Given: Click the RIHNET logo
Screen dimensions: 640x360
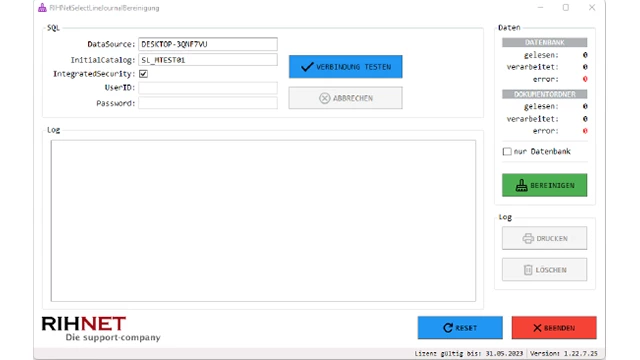Looking at the screenshot, I should point(101,329).
